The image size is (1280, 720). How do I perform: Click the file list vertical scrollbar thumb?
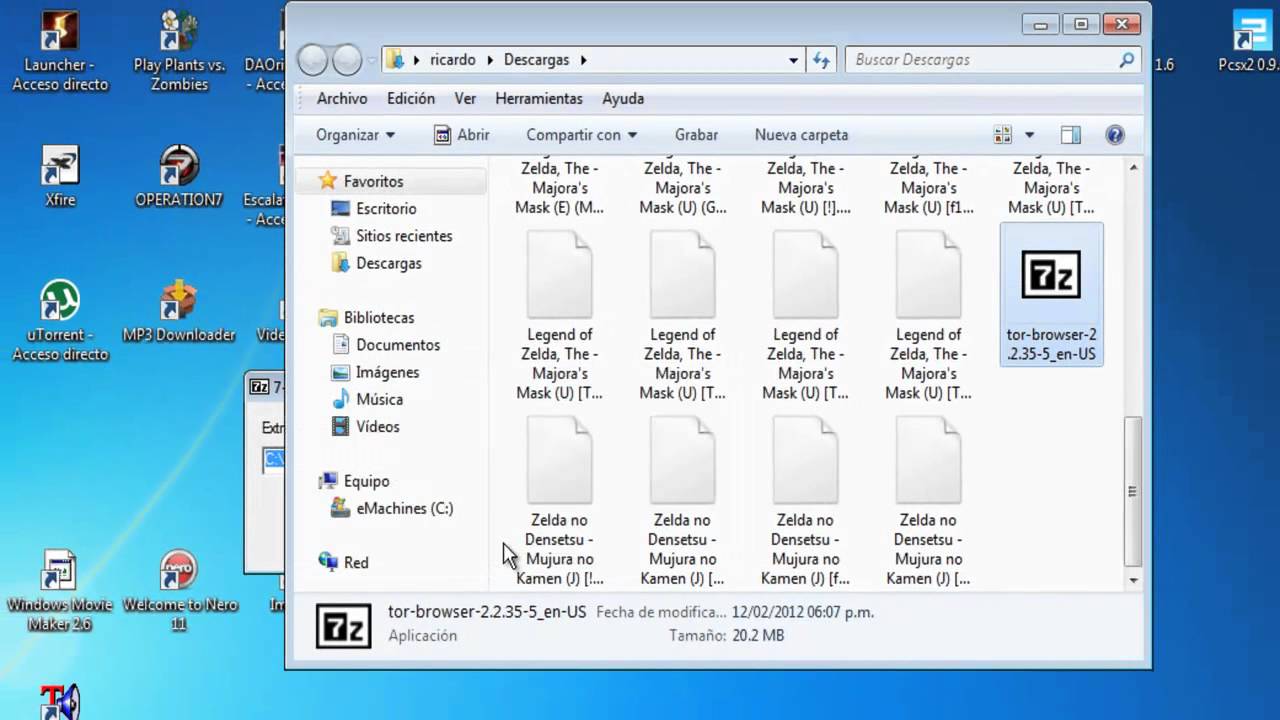pos(1133,491)
